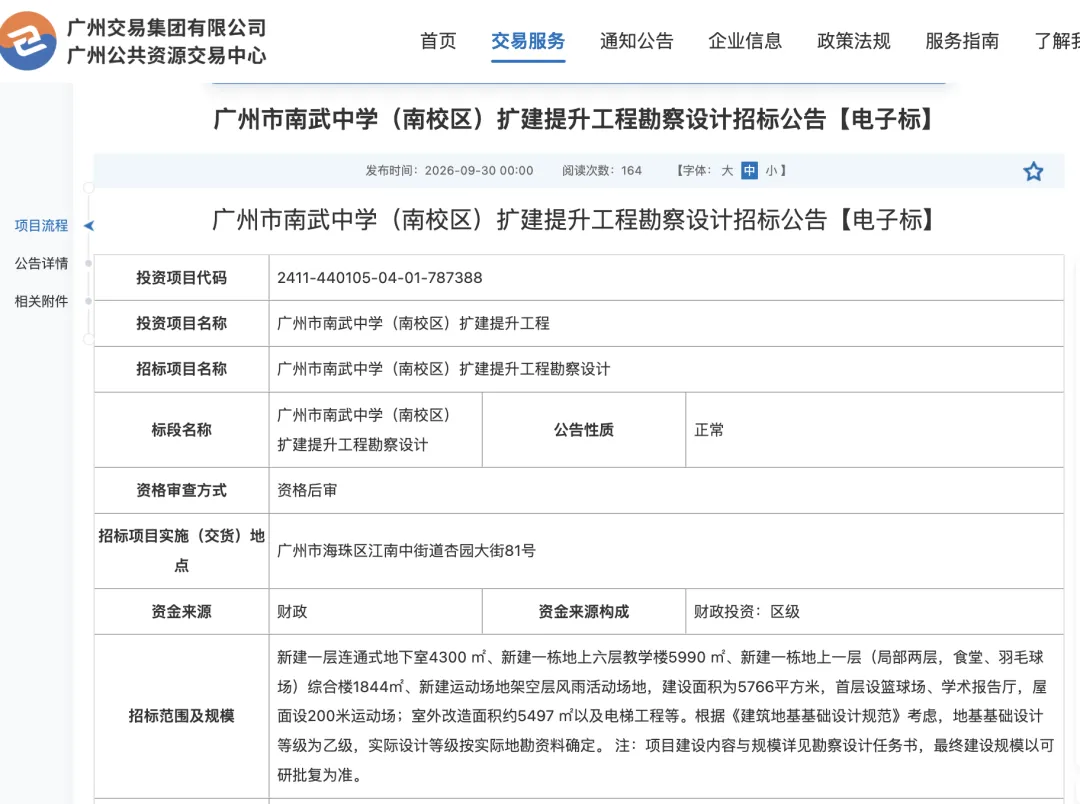Click the 资格审查方式 label cell

181,491
